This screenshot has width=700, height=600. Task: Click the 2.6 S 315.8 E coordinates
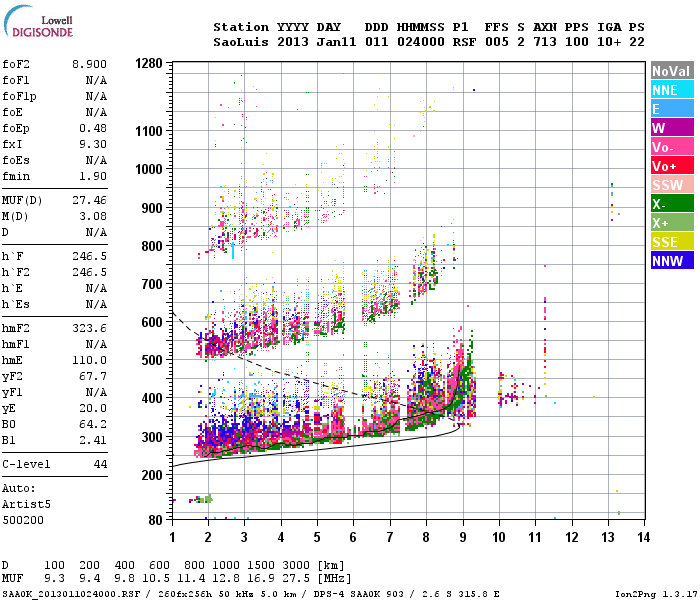(461, 594)
